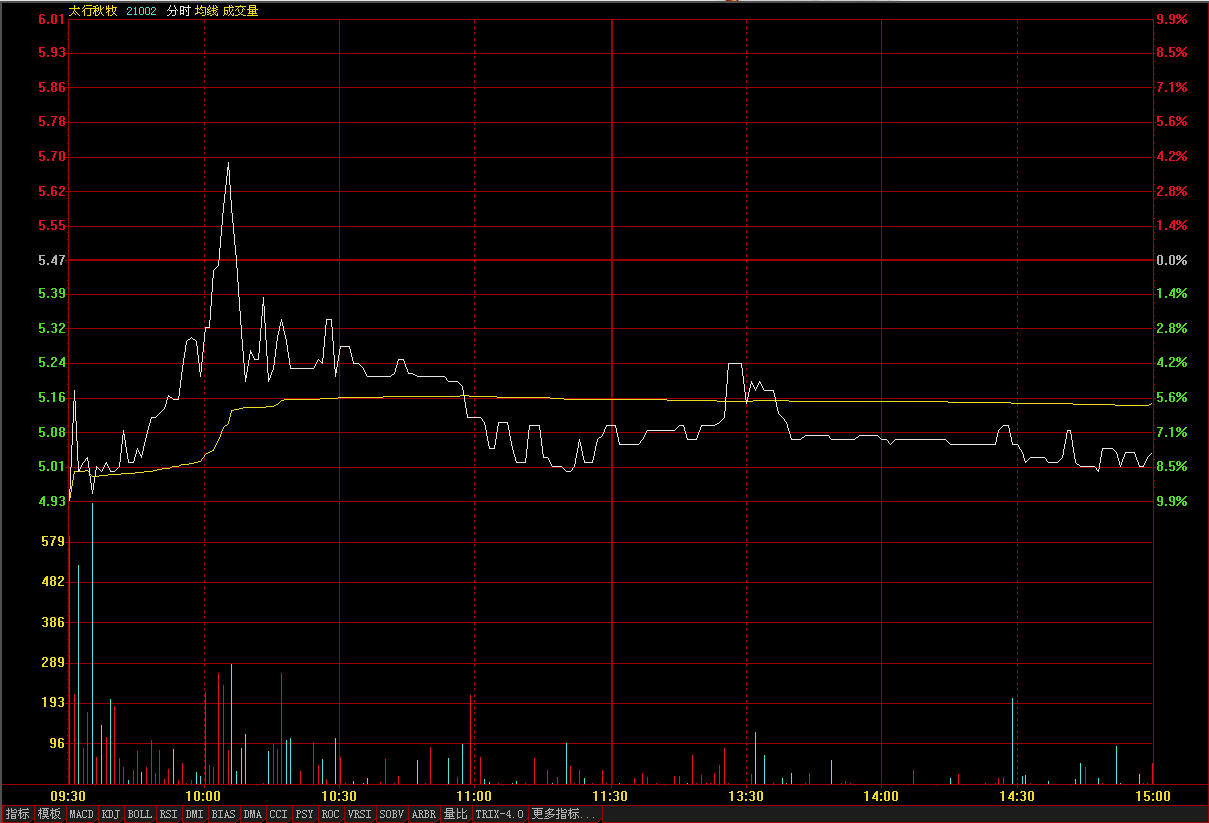Viewport: 1209px width, 823px height.
Task: Select the MACD indicator tab
Action: tap(81, 815)
